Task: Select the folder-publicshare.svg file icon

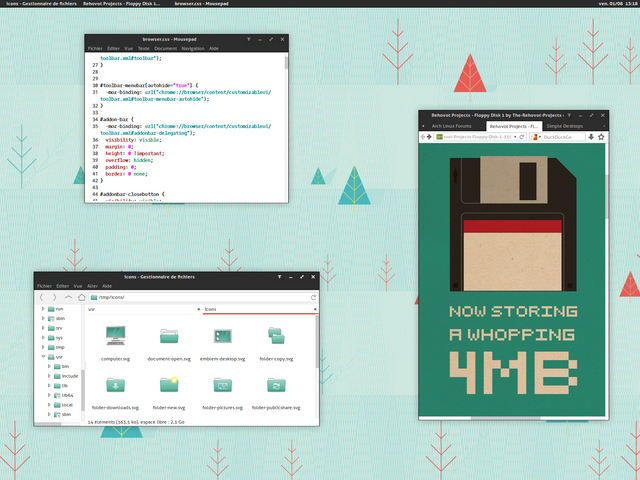Action: pyautogui.click(x=276, y=384)
